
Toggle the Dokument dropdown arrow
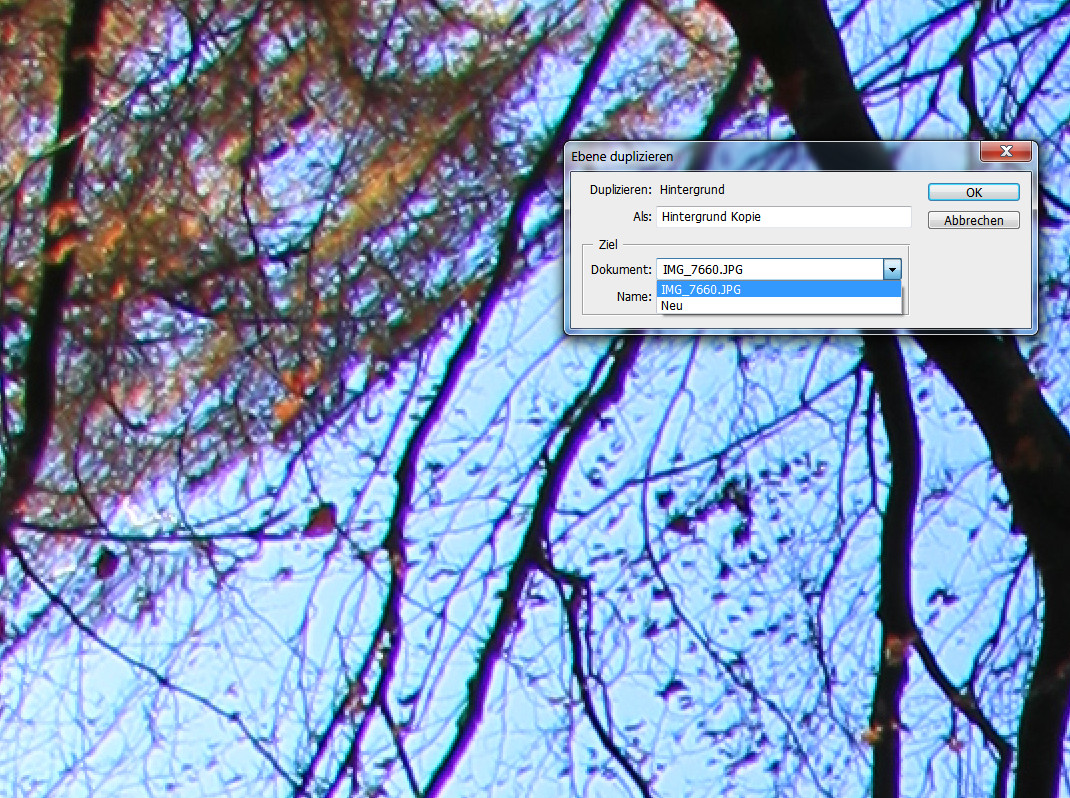892,270
